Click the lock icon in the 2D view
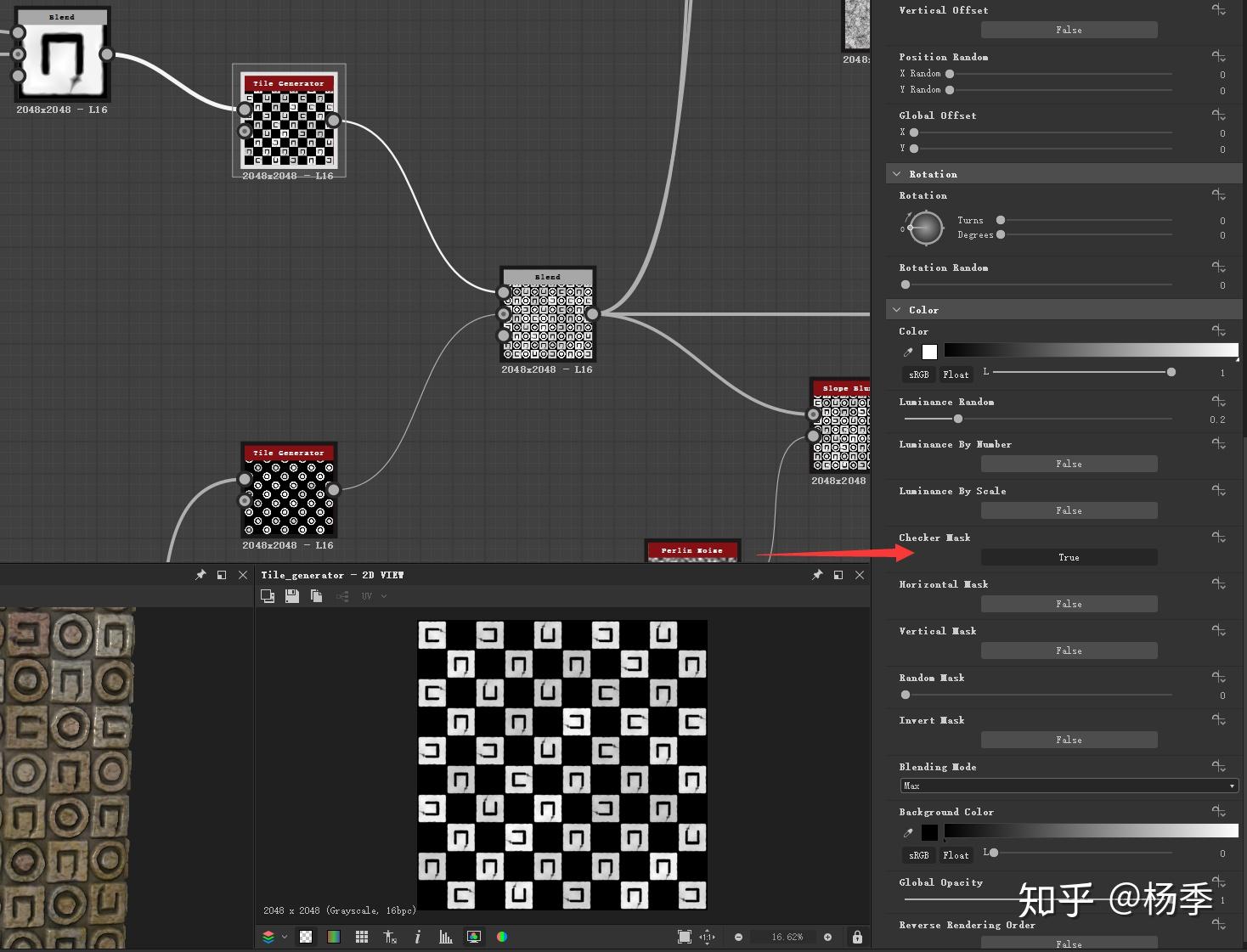This screenshot has width=1247, height=952. [857, 937]
